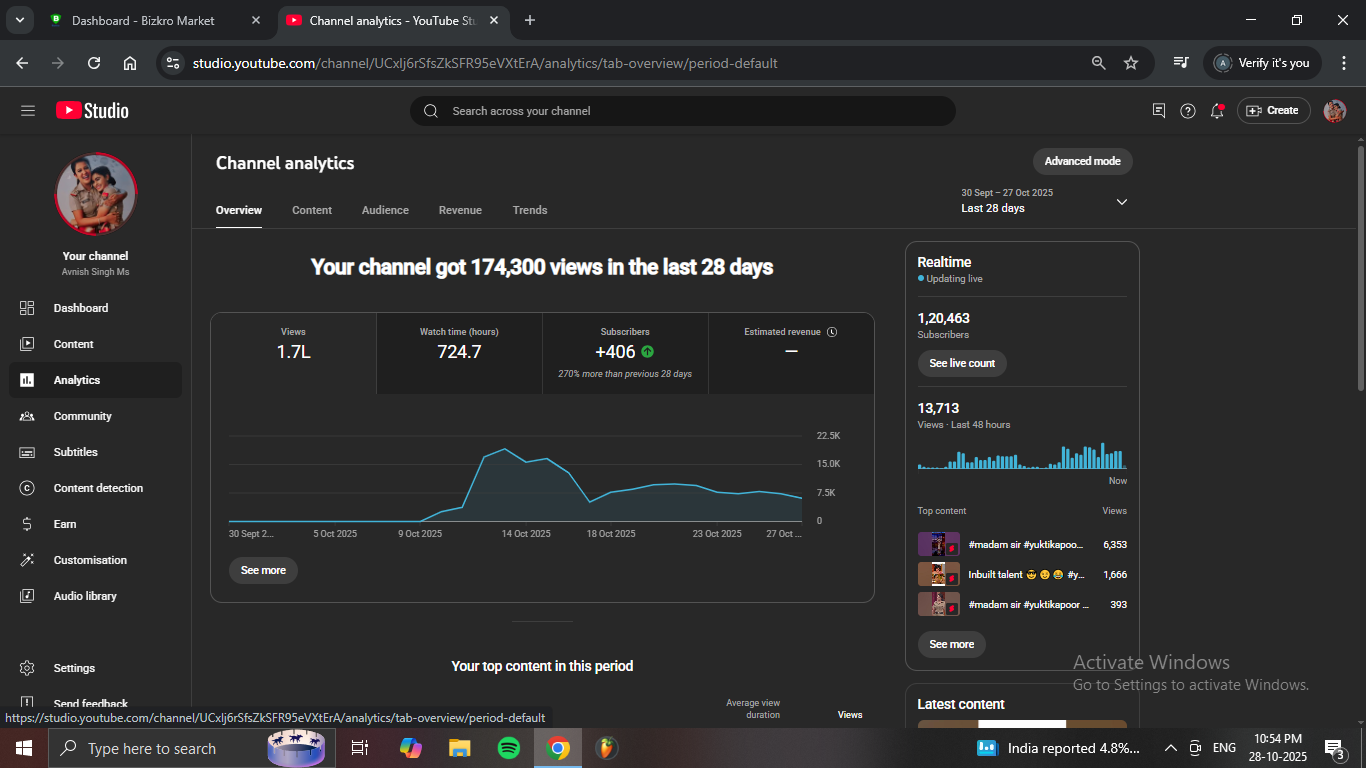Viewport: 1366px width, 768px height.
Task: Expand the Last 28 days date range dropdown
Action: point(1121,202)
